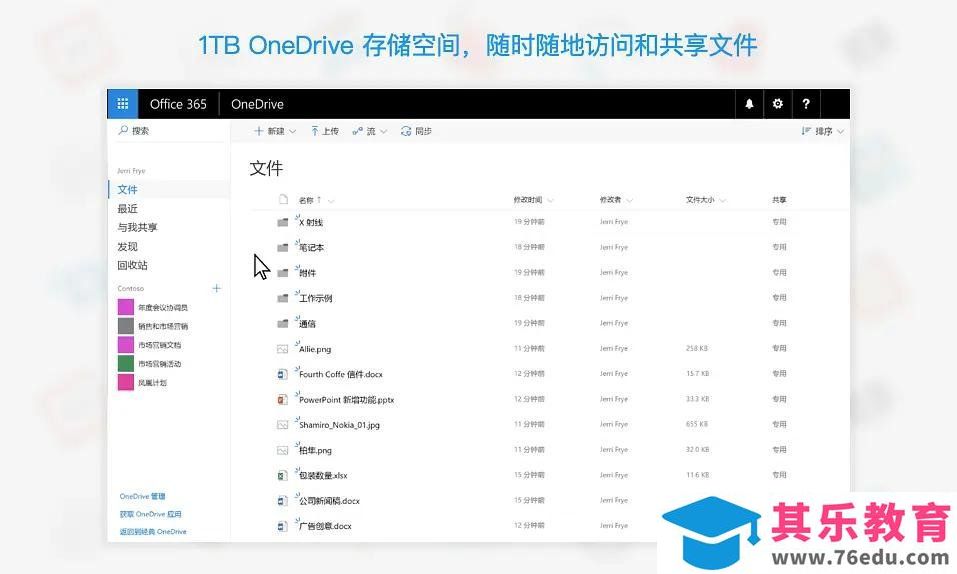Click 专用 sharing status for X 射线
The image size is (957, 574).
pos(779,222)
